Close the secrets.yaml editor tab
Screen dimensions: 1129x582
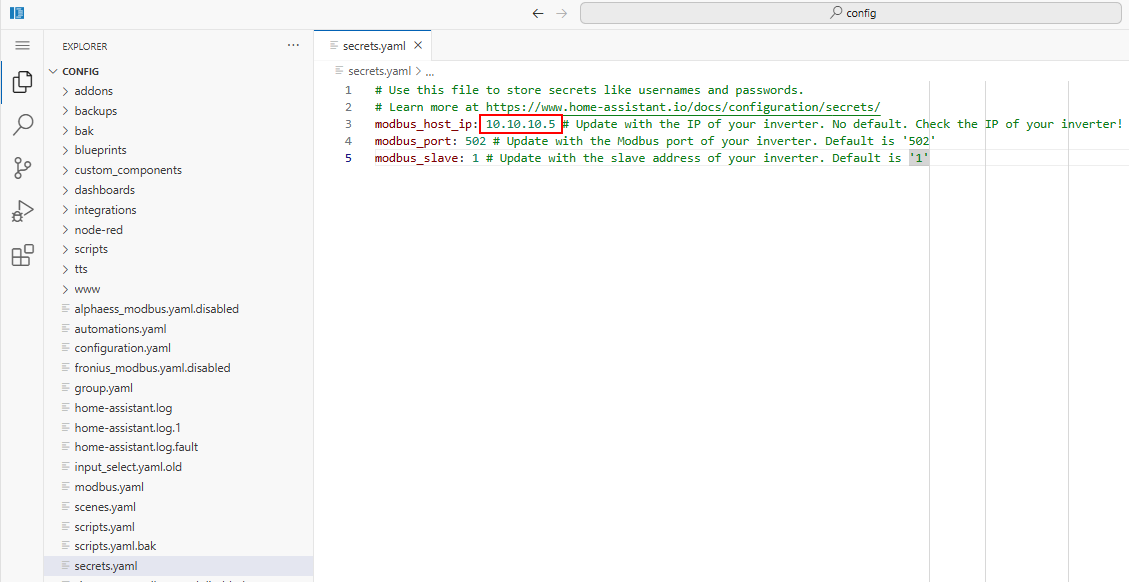click(x=418, y=46)
